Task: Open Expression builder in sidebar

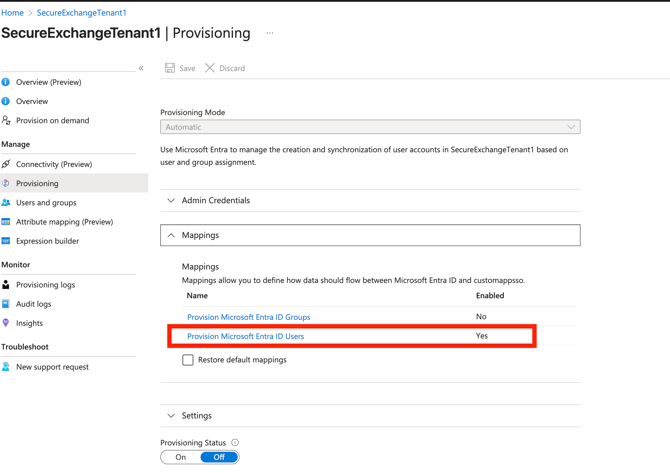Action: pyautogui.click(x=47, y=241)
